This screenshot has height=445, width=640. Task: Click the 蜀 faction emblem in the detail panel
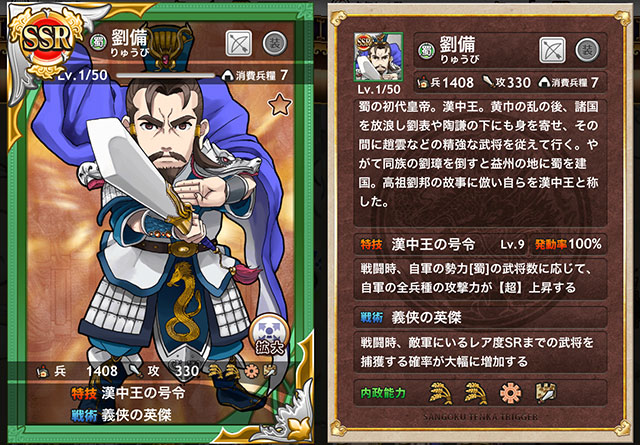click(427, 51)
